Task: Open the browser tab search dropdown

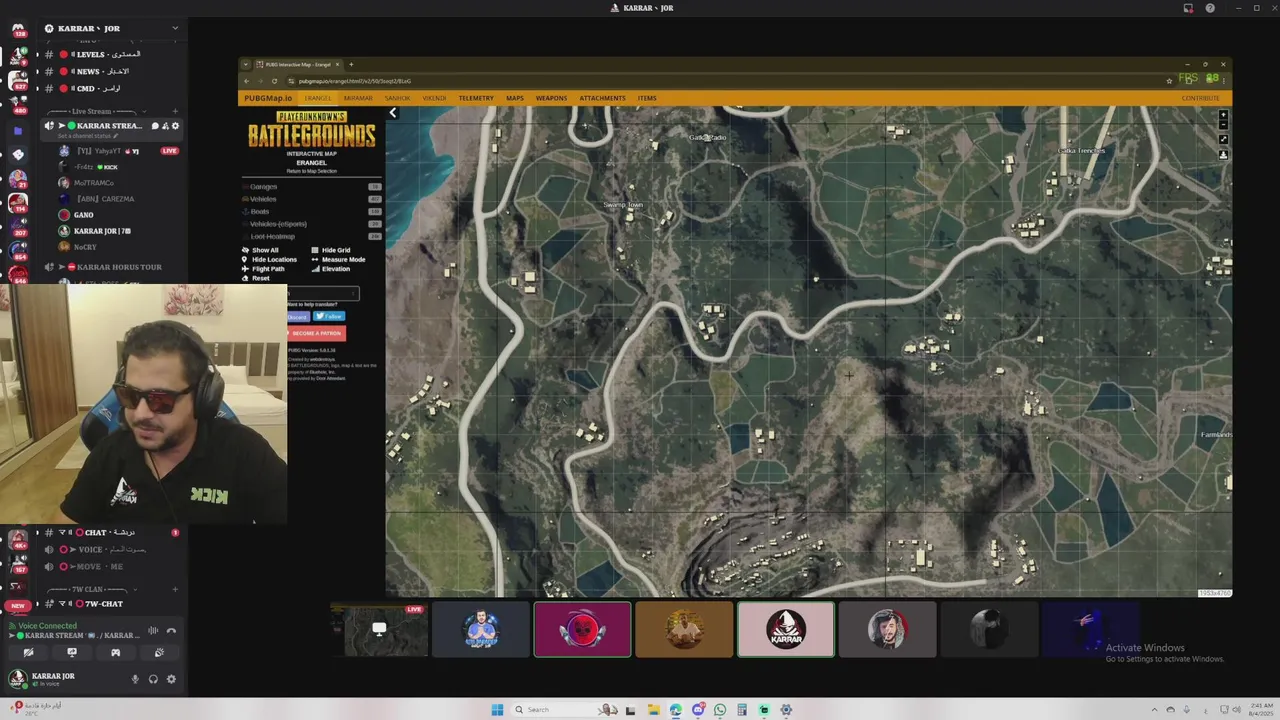Action: (246, 64)
